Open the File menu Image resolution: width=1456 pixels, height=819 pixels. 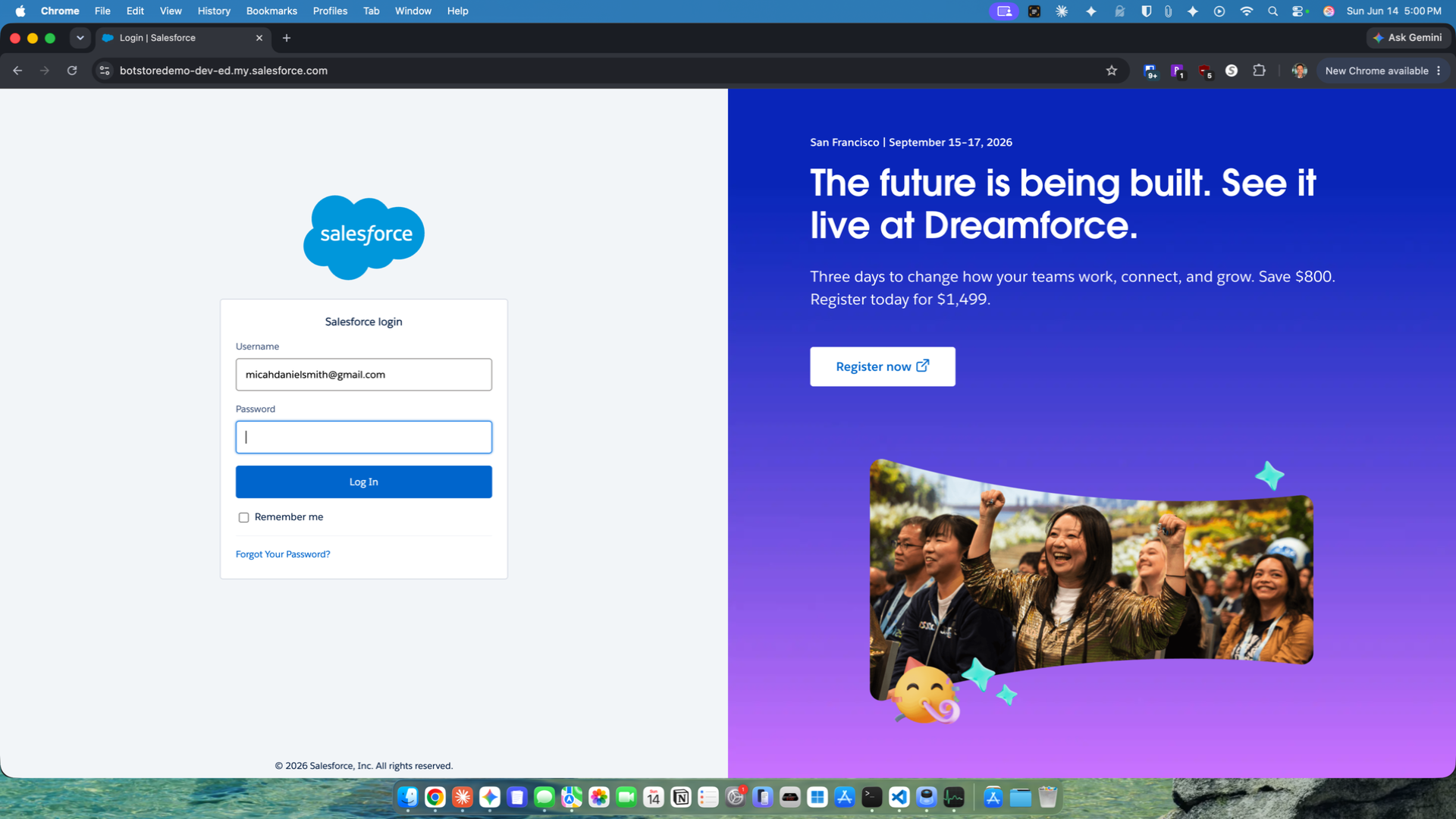pos(102,11)
